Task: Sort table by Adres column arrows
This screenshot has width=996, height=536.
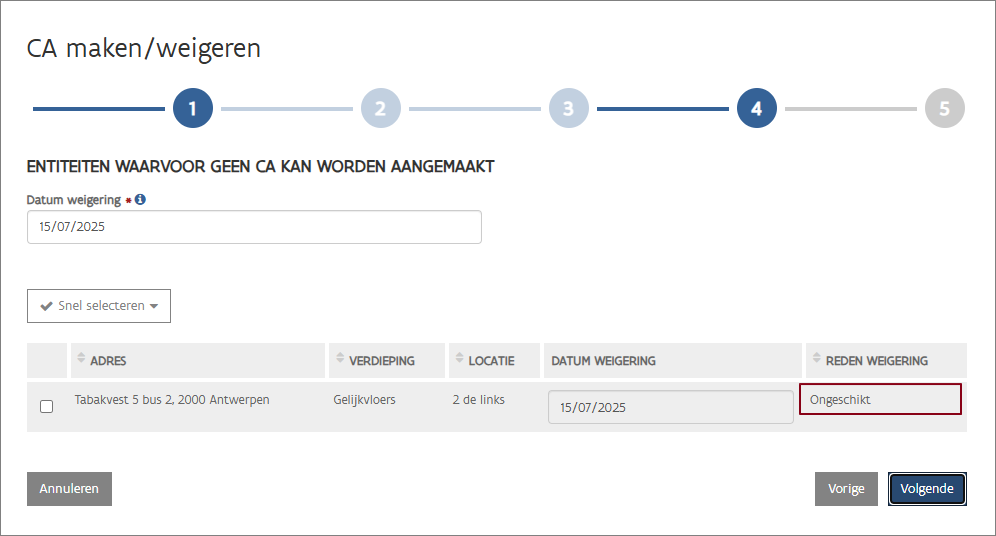Action: pyautogui.click(x=81, y=360)
